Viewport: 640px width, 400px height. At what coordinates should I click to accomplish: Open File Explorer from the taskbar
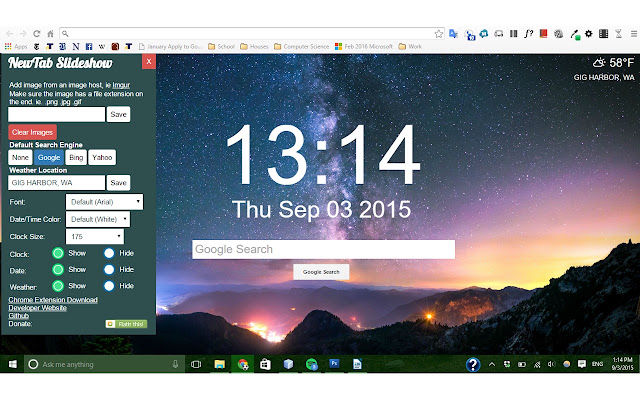click(x=220, y=364)
